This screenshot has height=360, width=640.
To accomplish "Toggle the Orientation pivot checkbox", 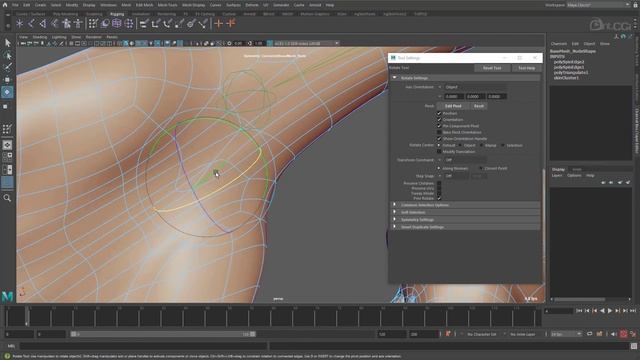I will point(439,120).
